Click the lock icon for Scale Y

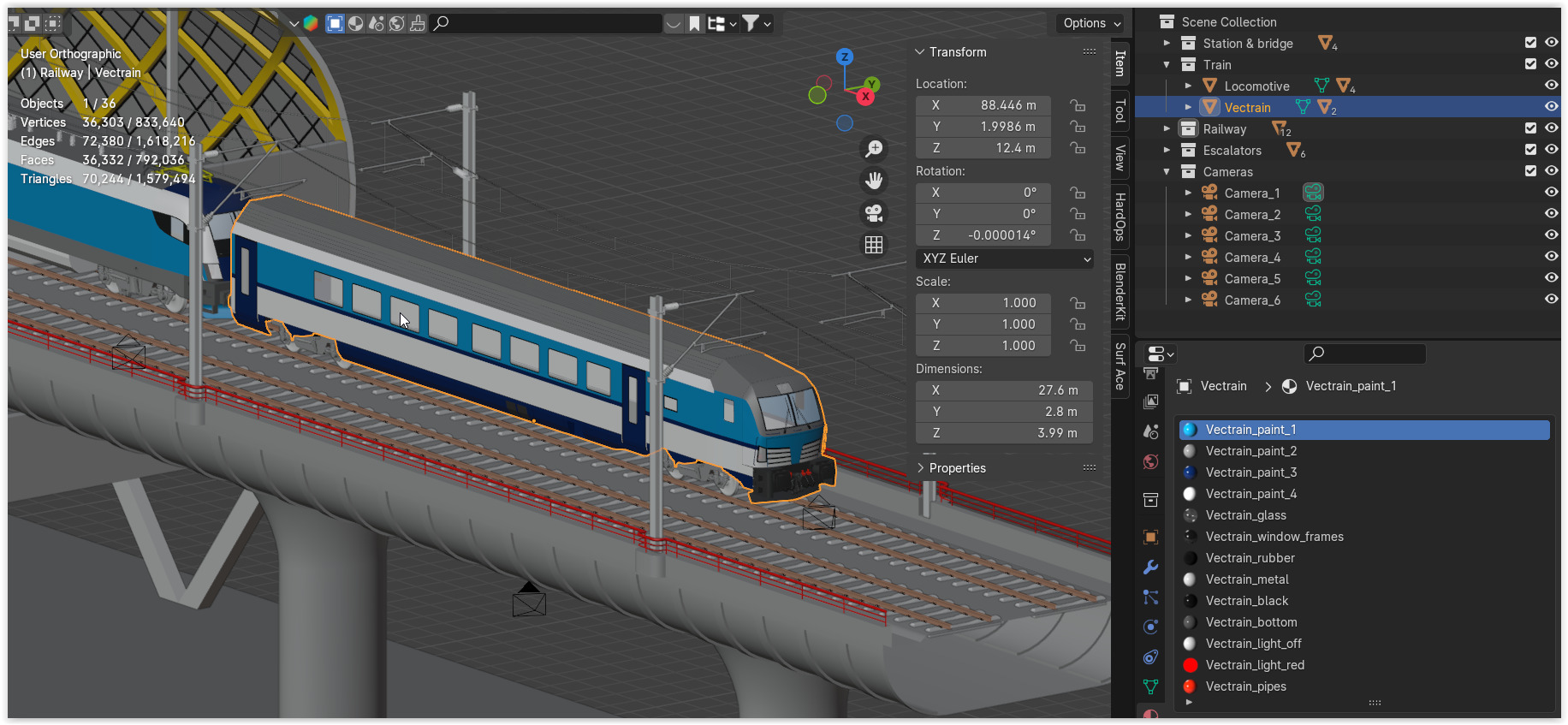coord(1078,324)
